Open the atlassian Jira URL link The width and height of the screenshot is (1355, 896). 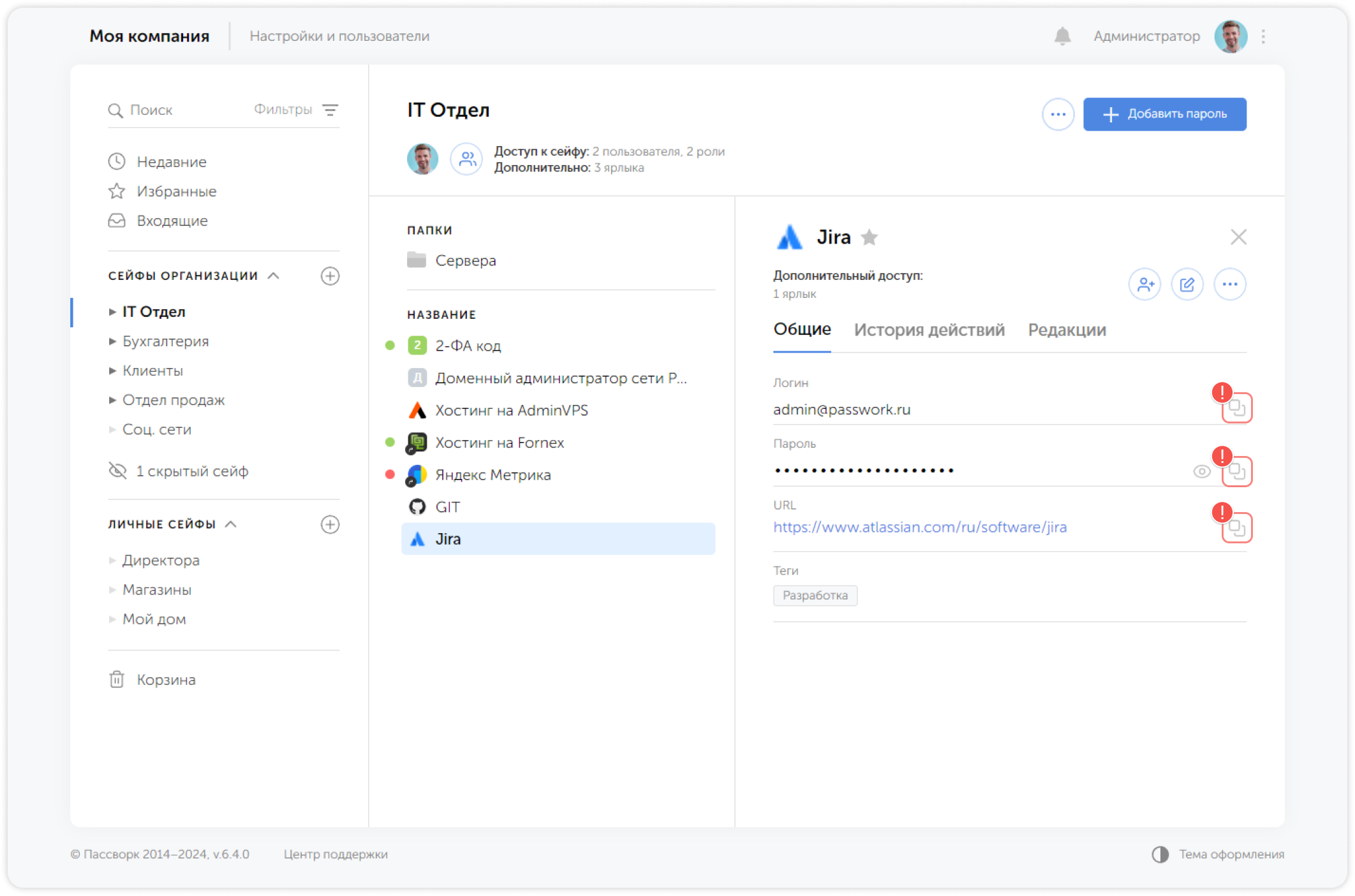[x=919, y=527]
